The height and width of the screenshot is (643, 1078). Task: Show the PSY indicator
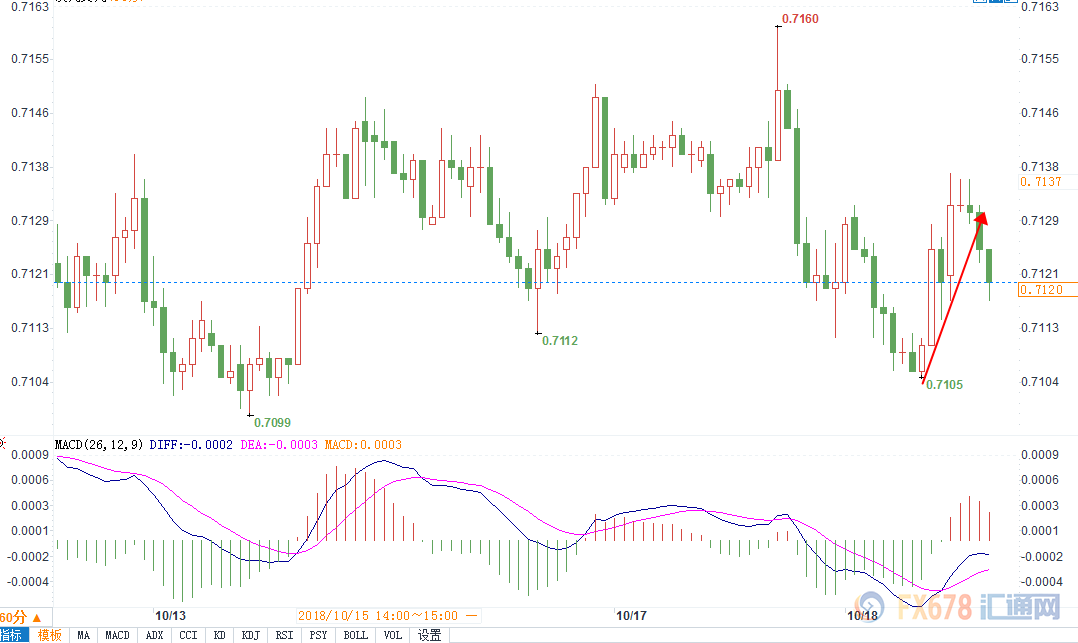pyautogui.click(x=318, y=635)
